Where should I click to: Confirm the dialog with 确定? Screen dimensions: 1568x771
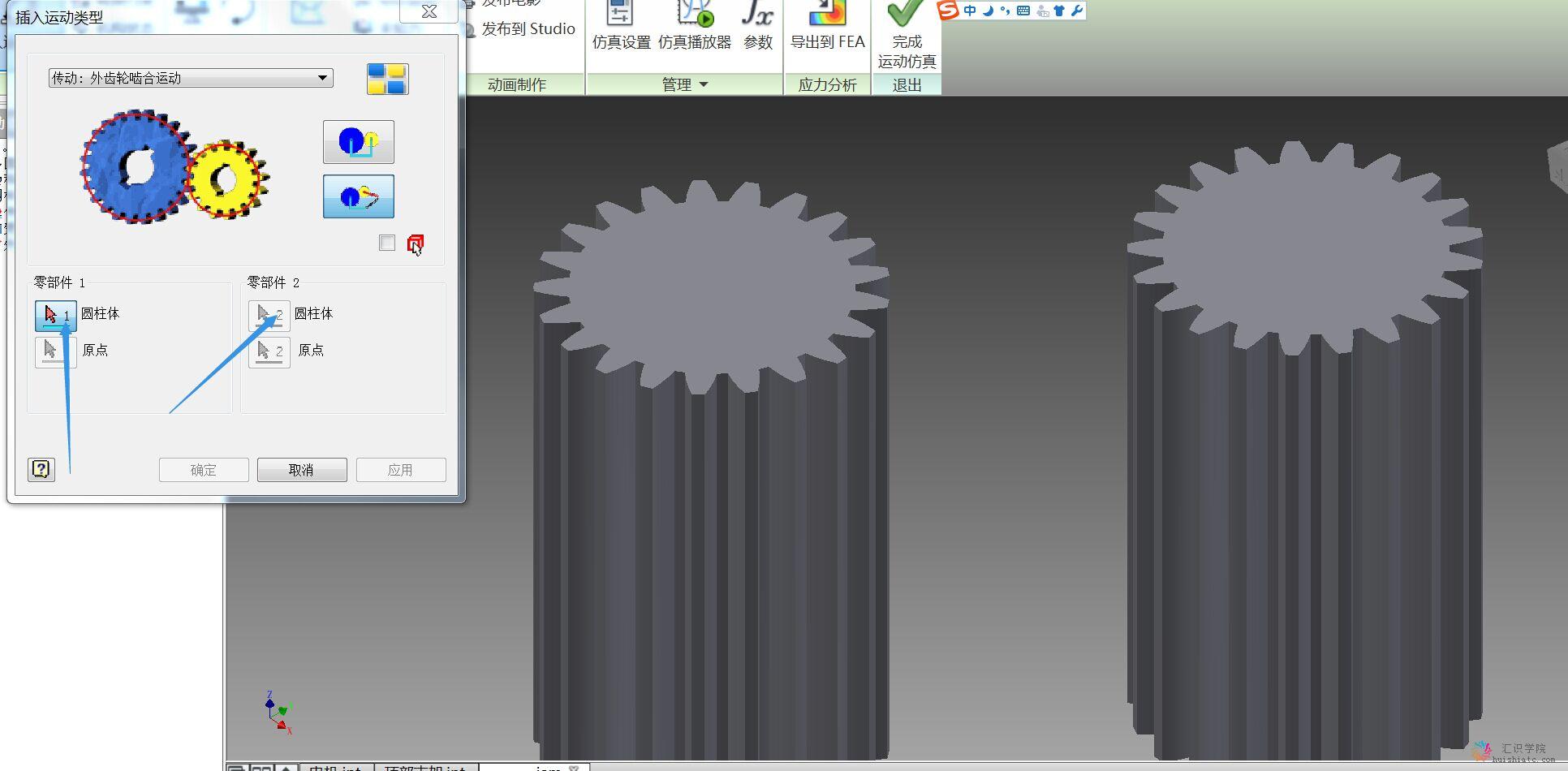click(204, 470)
